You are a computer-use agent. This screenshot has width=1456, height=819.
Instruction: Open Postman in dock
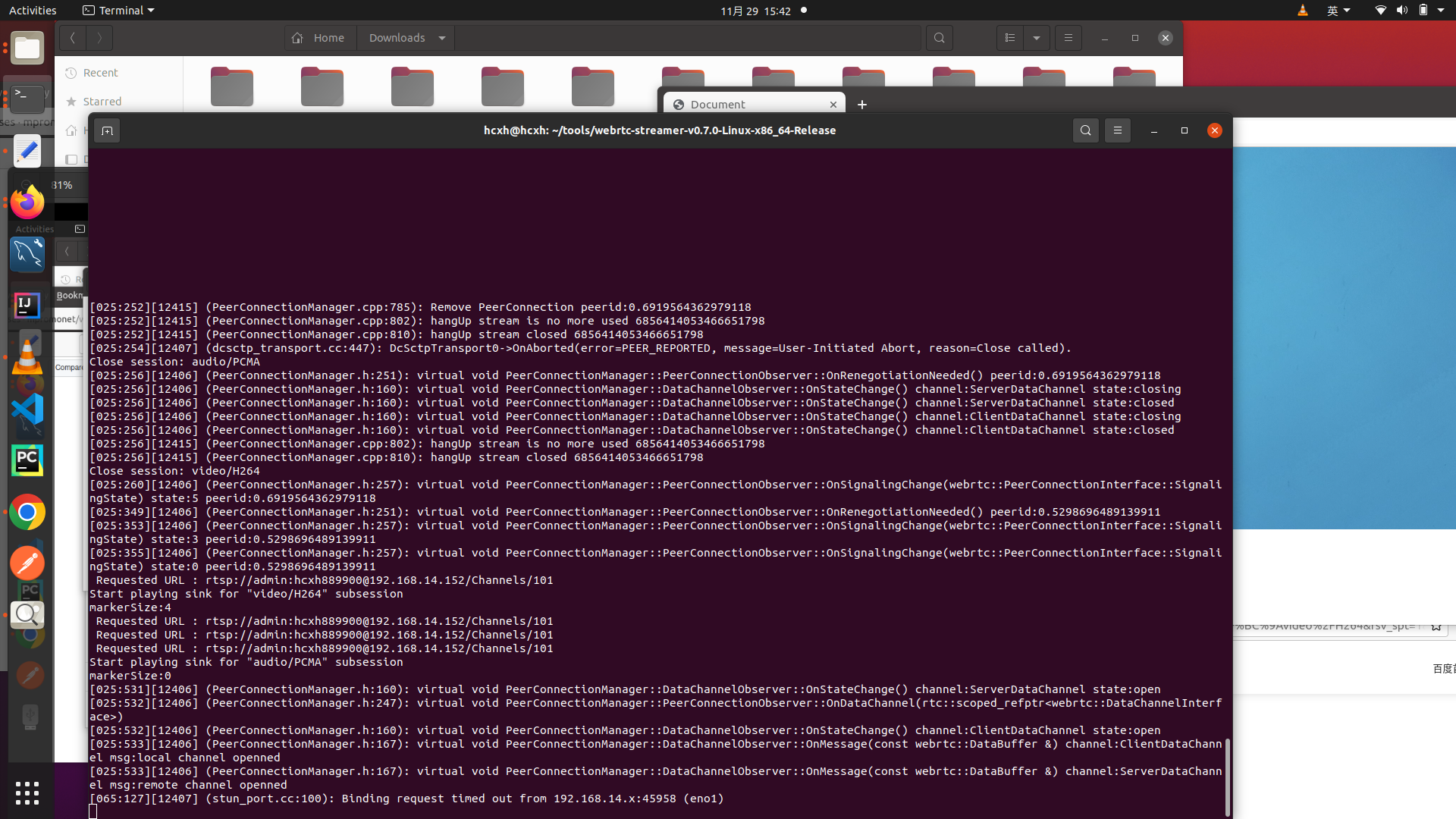click(x=27, y=563)
